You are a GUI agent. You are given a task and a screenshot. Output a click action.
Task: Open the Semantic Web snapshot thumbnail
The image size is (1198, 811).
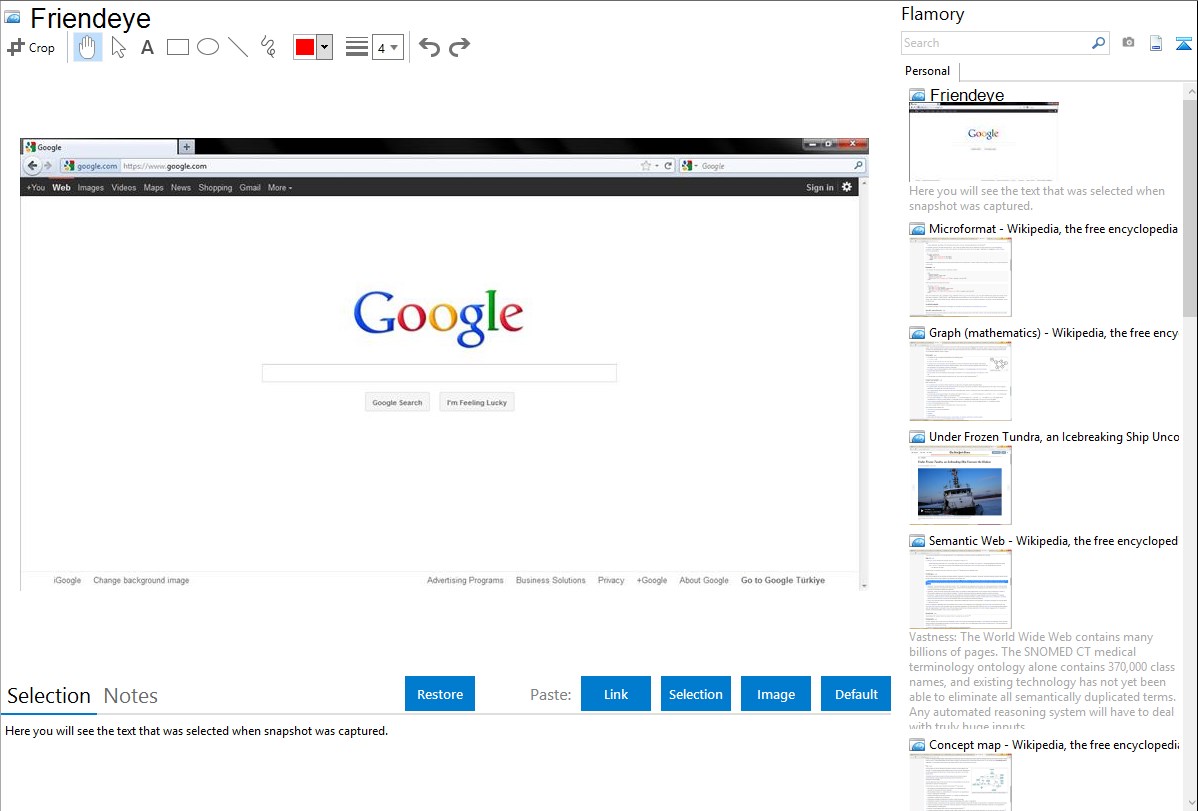[x=960, y=589]
